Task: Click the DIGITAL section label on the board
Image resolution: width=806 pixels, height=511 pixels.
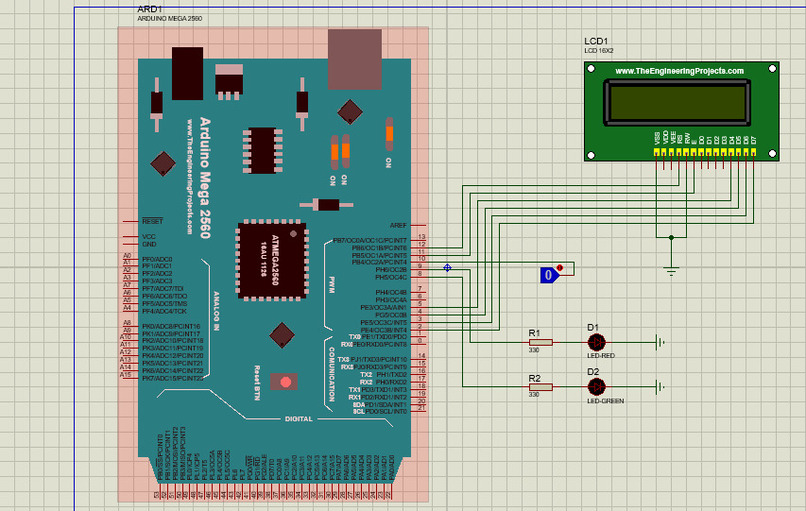Action: [x=299, y=419]
